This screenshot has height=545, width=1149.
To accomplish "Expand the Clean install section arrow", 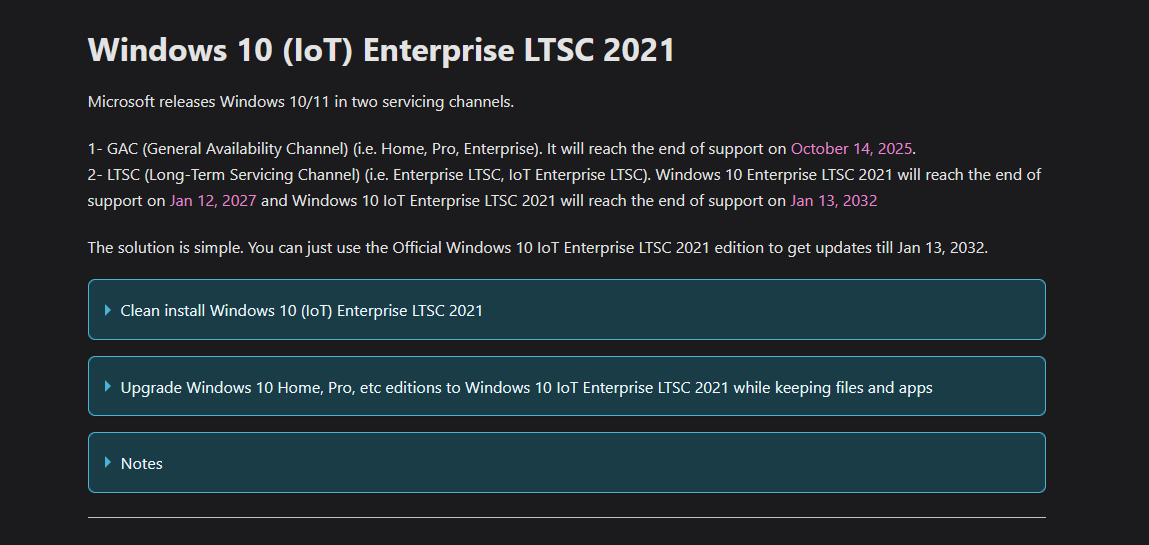I will [107, 310].
